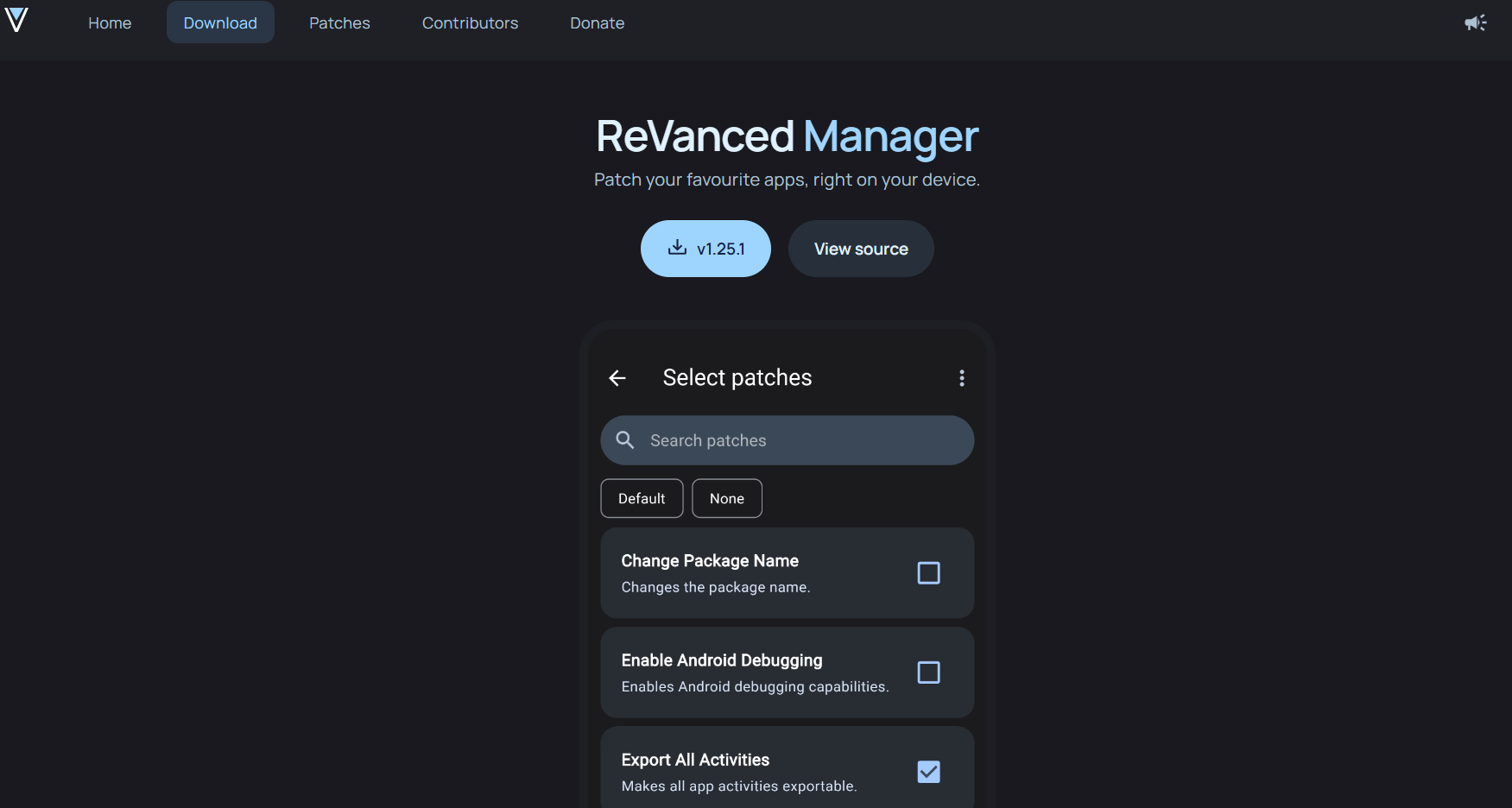This screenshot has height=808, width=1512.
Task: Open the announcements megaphone icon
Action: [x=1476, y=23]
